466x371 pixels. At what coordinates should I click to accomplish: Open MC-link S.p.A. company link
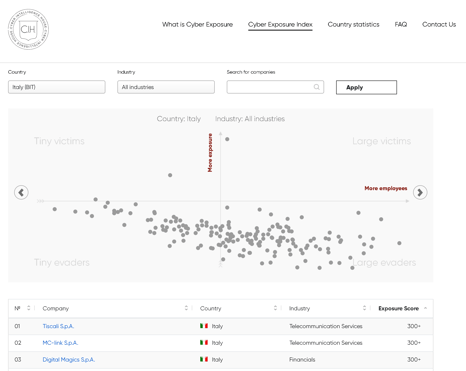[60, 343]
